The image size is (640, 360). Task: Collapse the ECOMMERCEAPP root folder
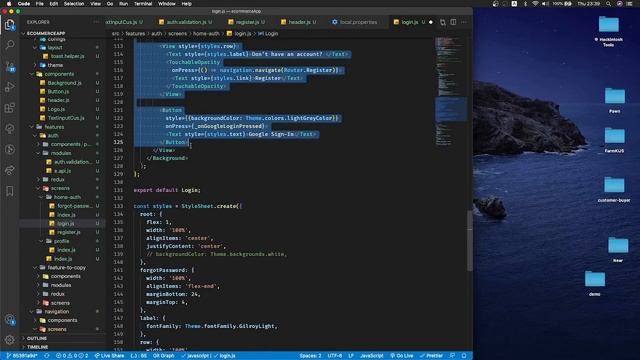(45, 33)
